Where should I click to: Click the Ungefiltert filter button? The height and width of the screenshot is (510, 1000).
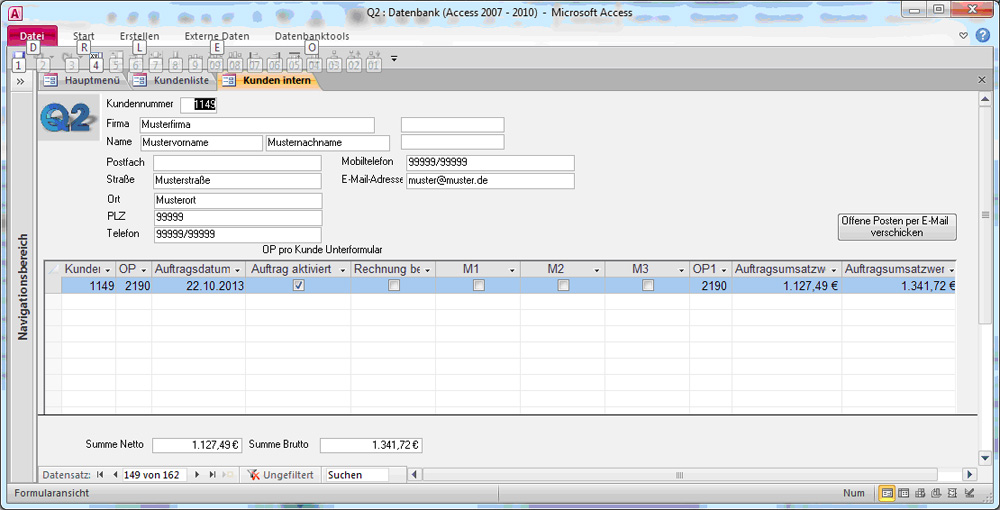coord(281,475)
